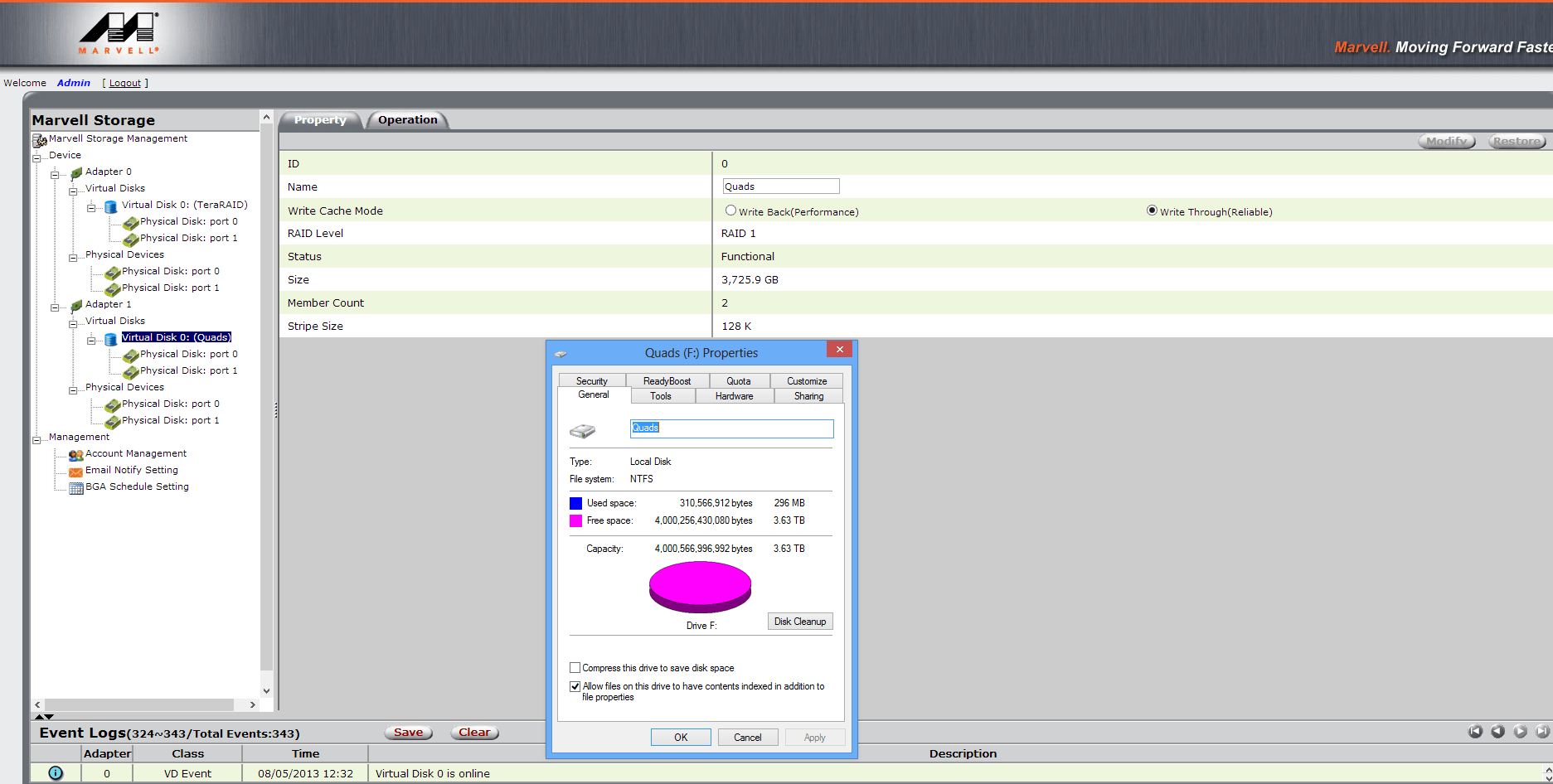Click OK in Properties dialog
1553x784 pixels.
coord(681,738)
